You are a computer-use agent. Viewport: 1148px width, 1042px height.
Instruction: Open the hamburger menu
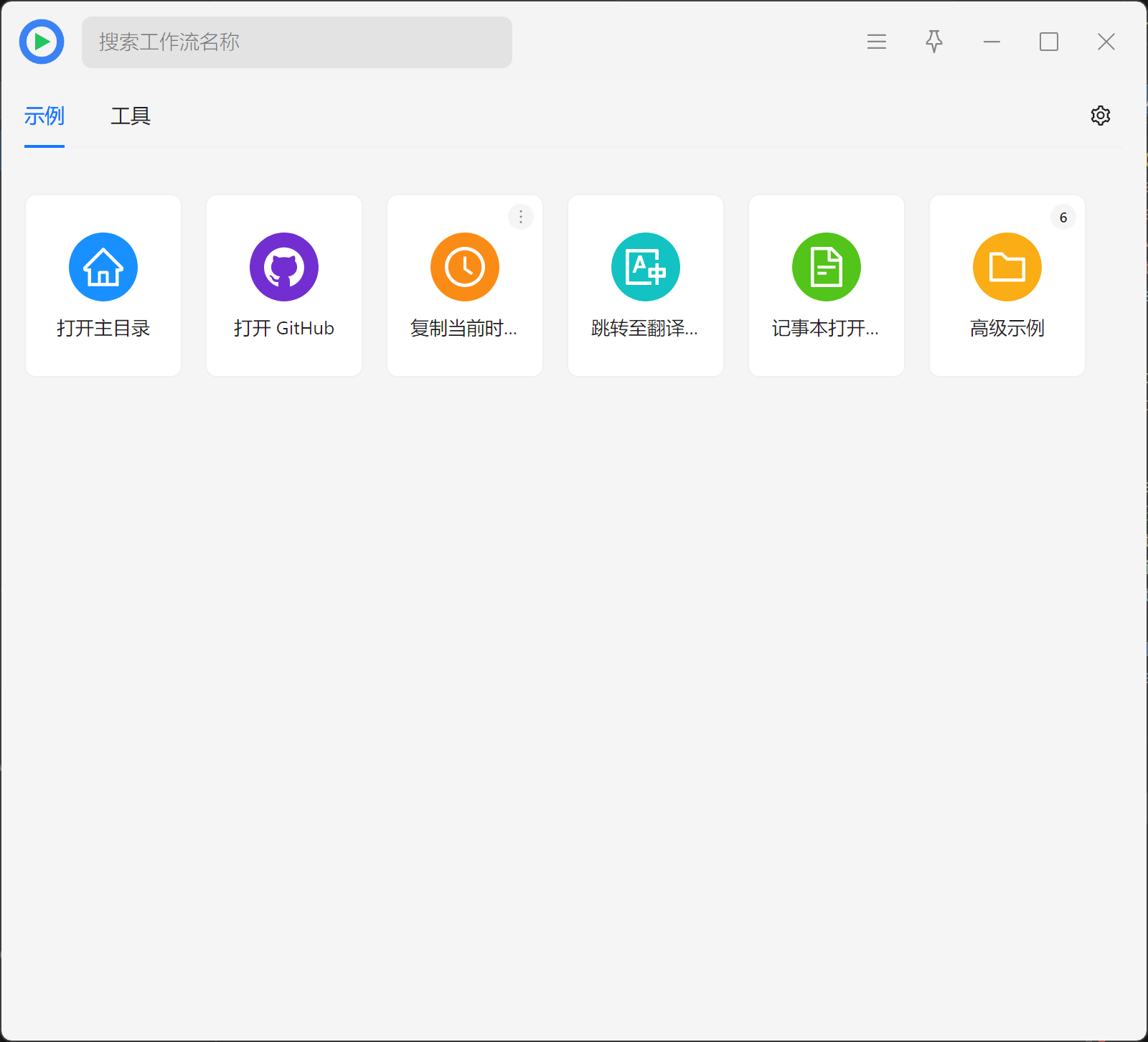coord(876,42)
